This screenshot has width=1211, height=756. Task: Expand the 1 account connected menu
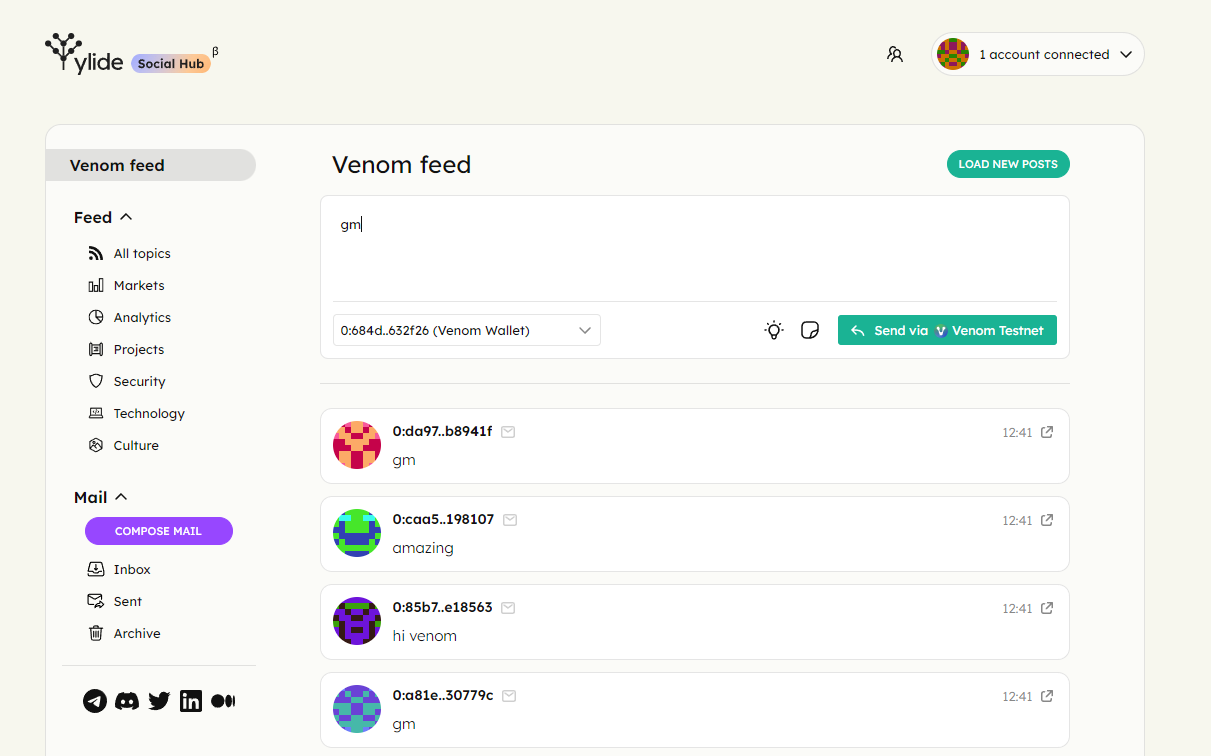[1038, 54]
